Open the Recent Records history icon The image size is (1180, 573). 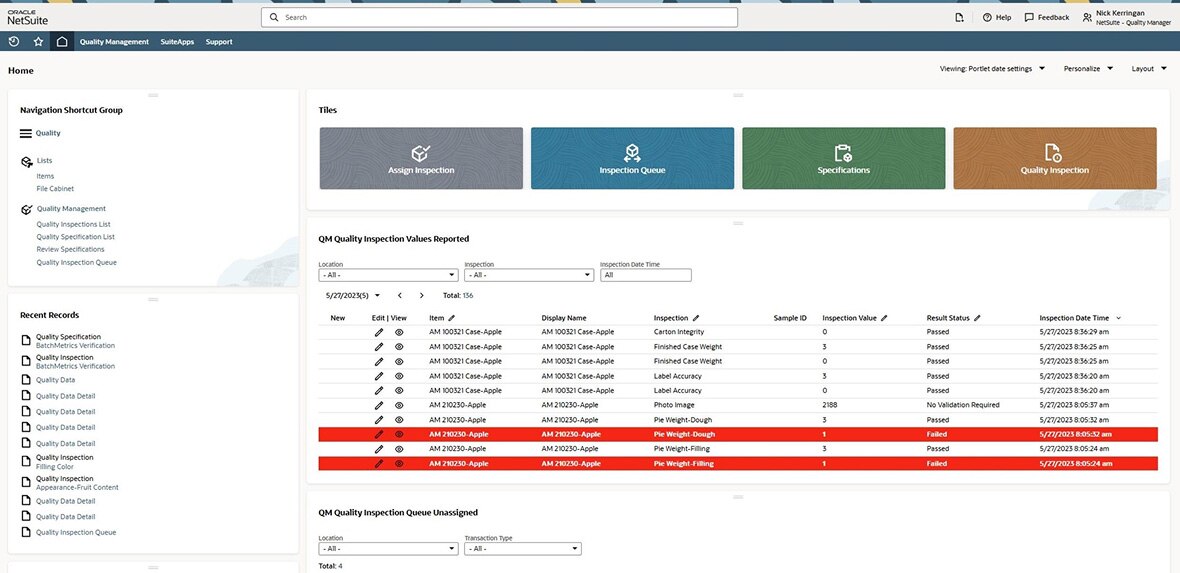(x=14, y=41)
